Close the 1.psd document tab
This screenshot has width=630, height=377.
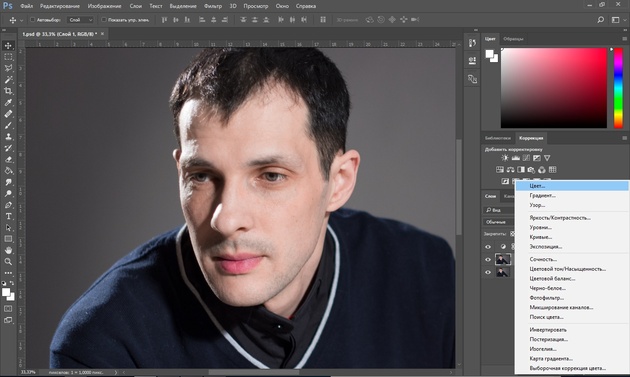coord(102,34)
